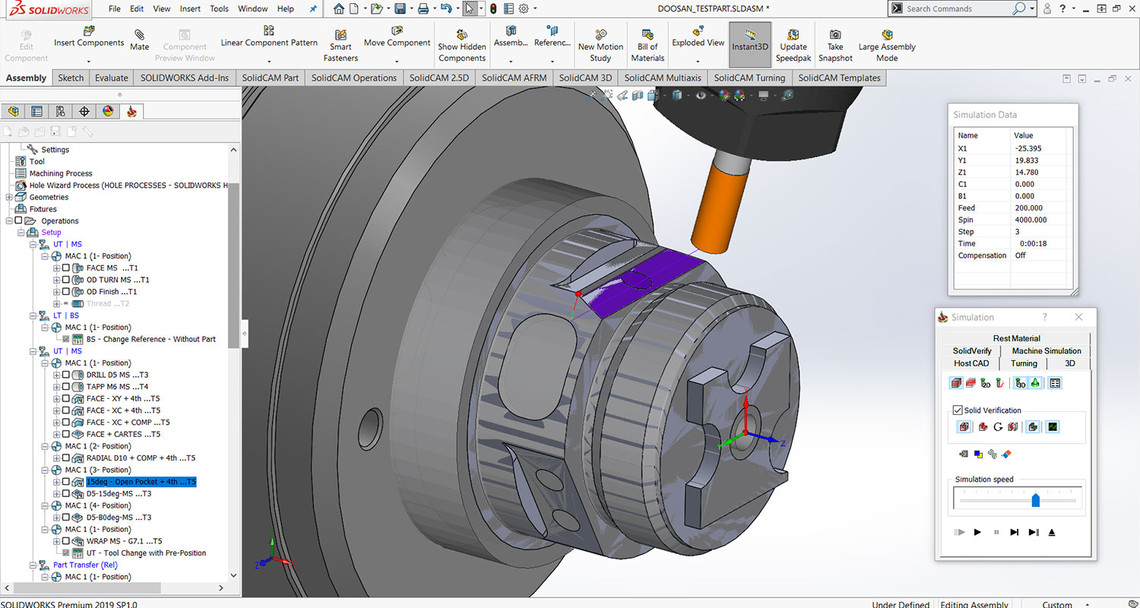Viewport: 1140px width, 608px height.
Task: Open the Tools menu
Action: [219, 9]
